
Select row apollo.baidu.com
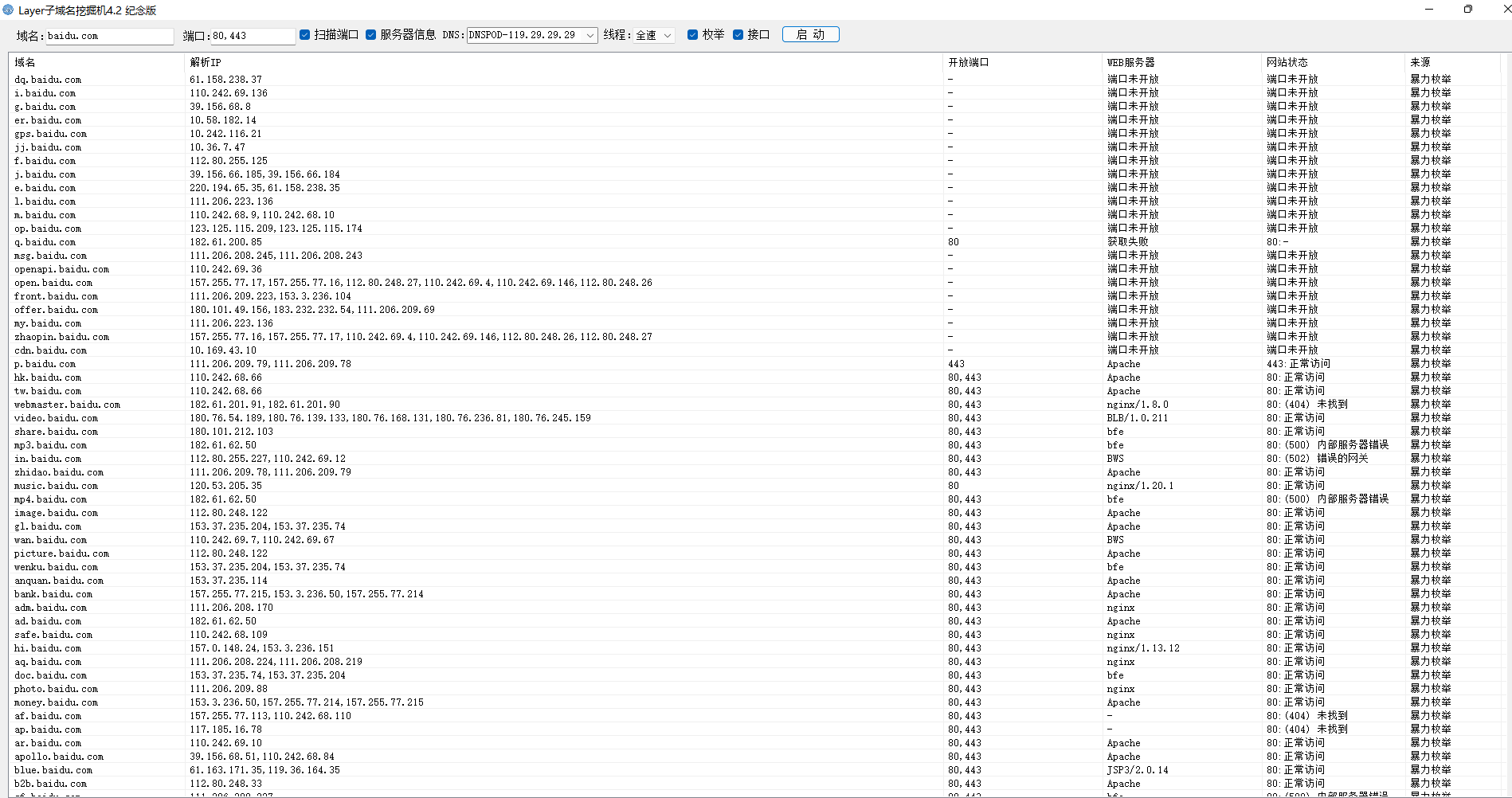click(755, 757)
